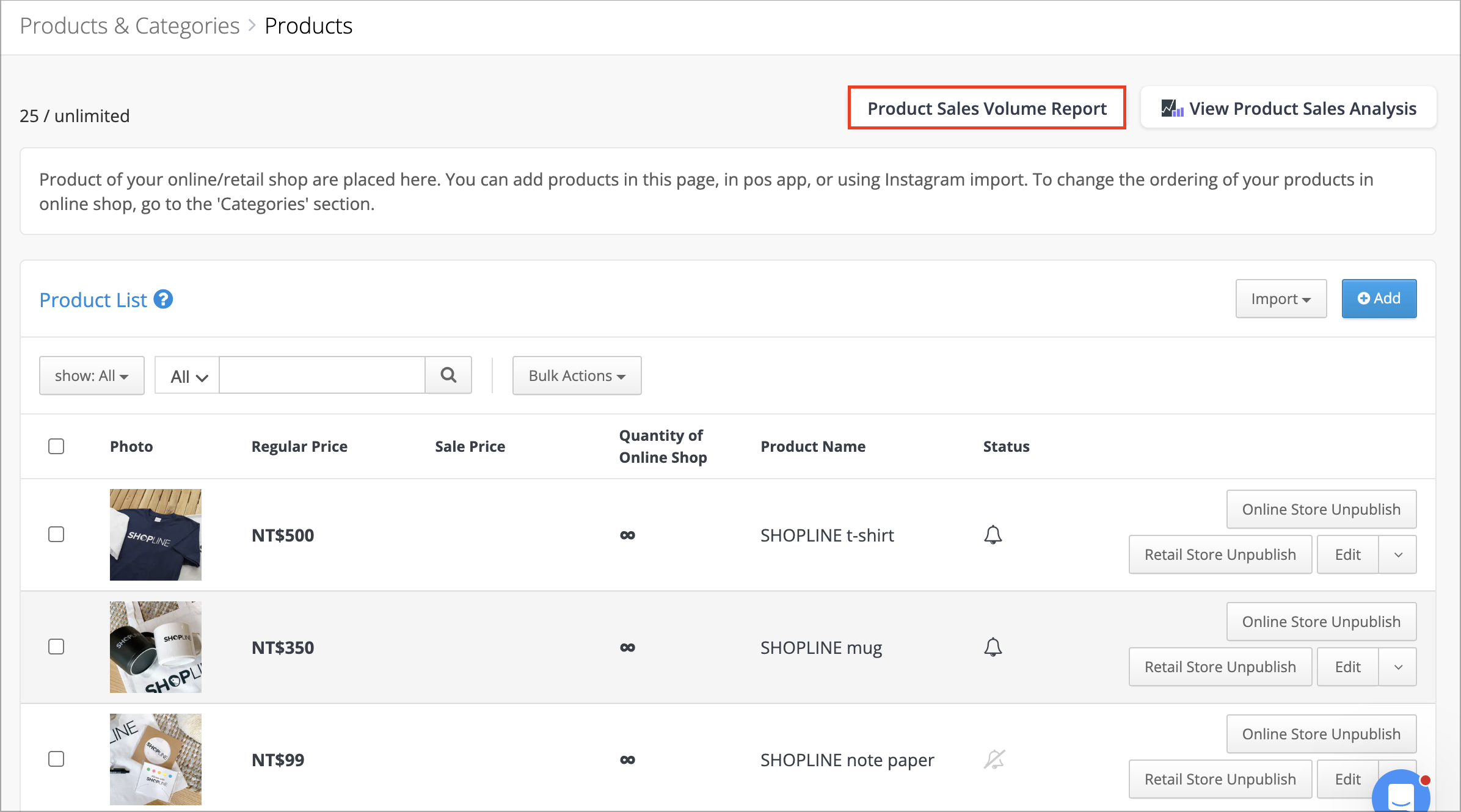The width and height of the screenshot is (1461, 812).
Task: Click the Product List heading link
Action: pyautogui.click(x=93, y=300)
